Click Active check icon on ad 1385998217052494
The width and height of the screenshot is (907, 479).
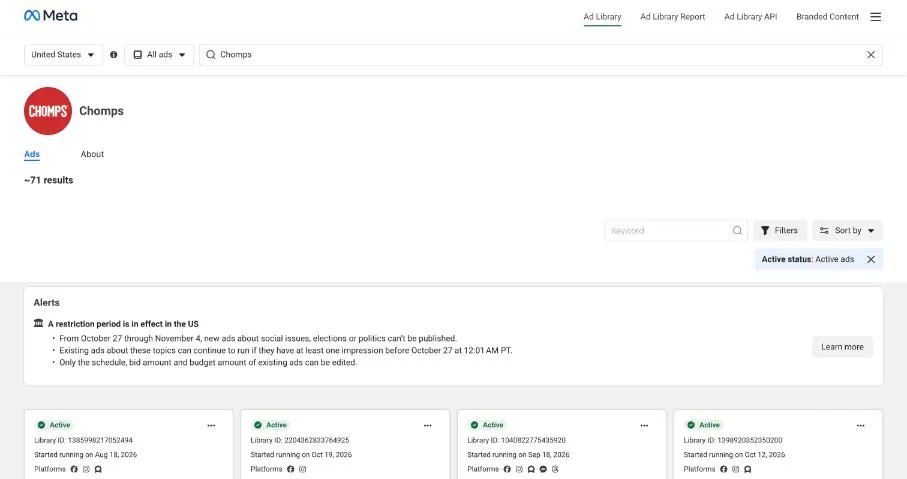pyautogui.click(x=41, y=425)
